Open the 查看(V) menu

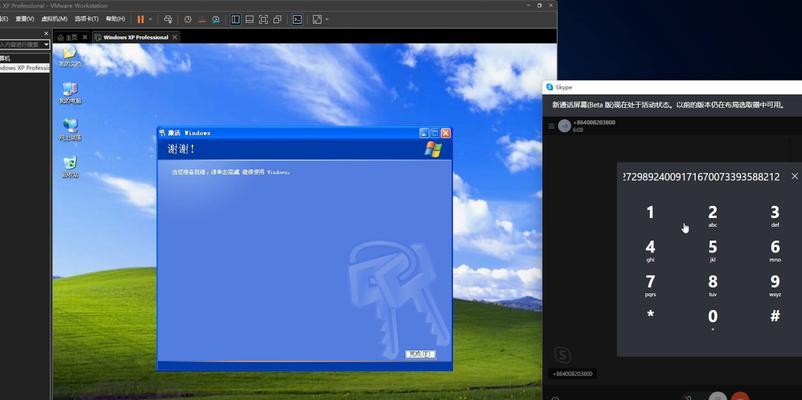click(25, 19)
